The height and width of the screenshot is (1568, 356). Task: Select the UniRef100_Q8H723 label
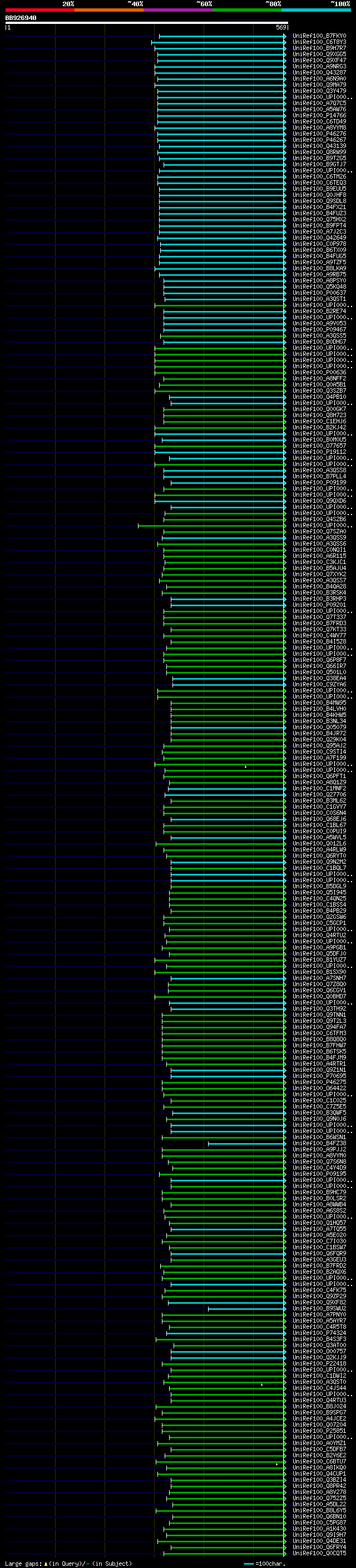[319, 415]
